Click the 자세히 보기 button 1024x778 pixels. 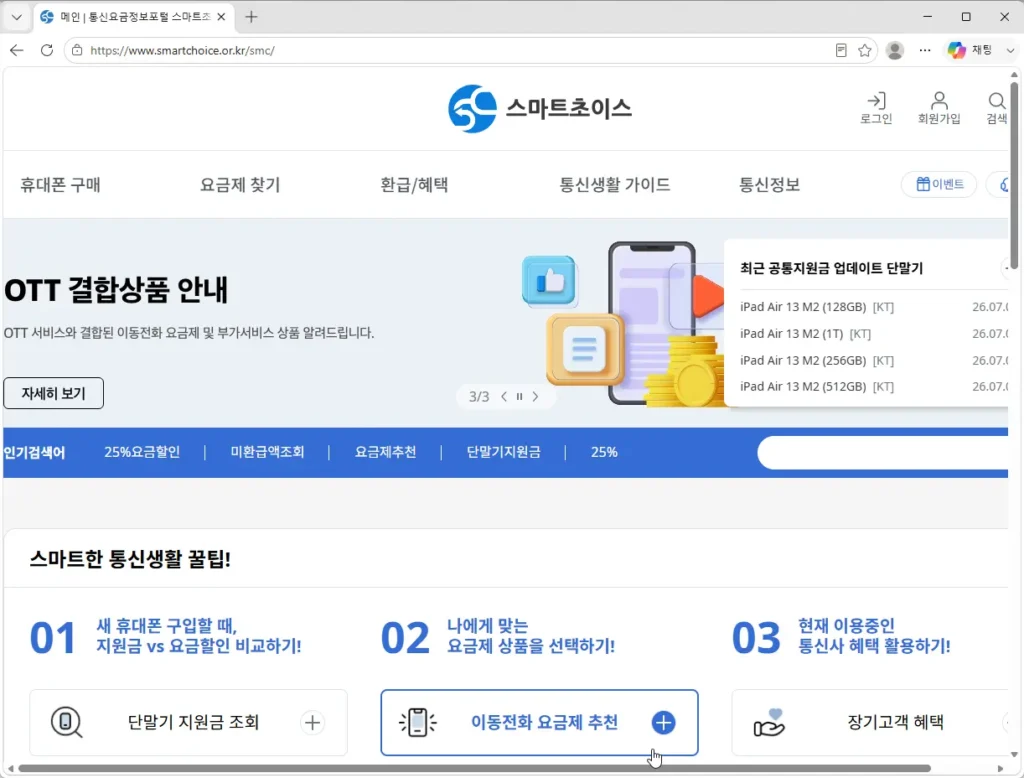click(x=54, y=393)
